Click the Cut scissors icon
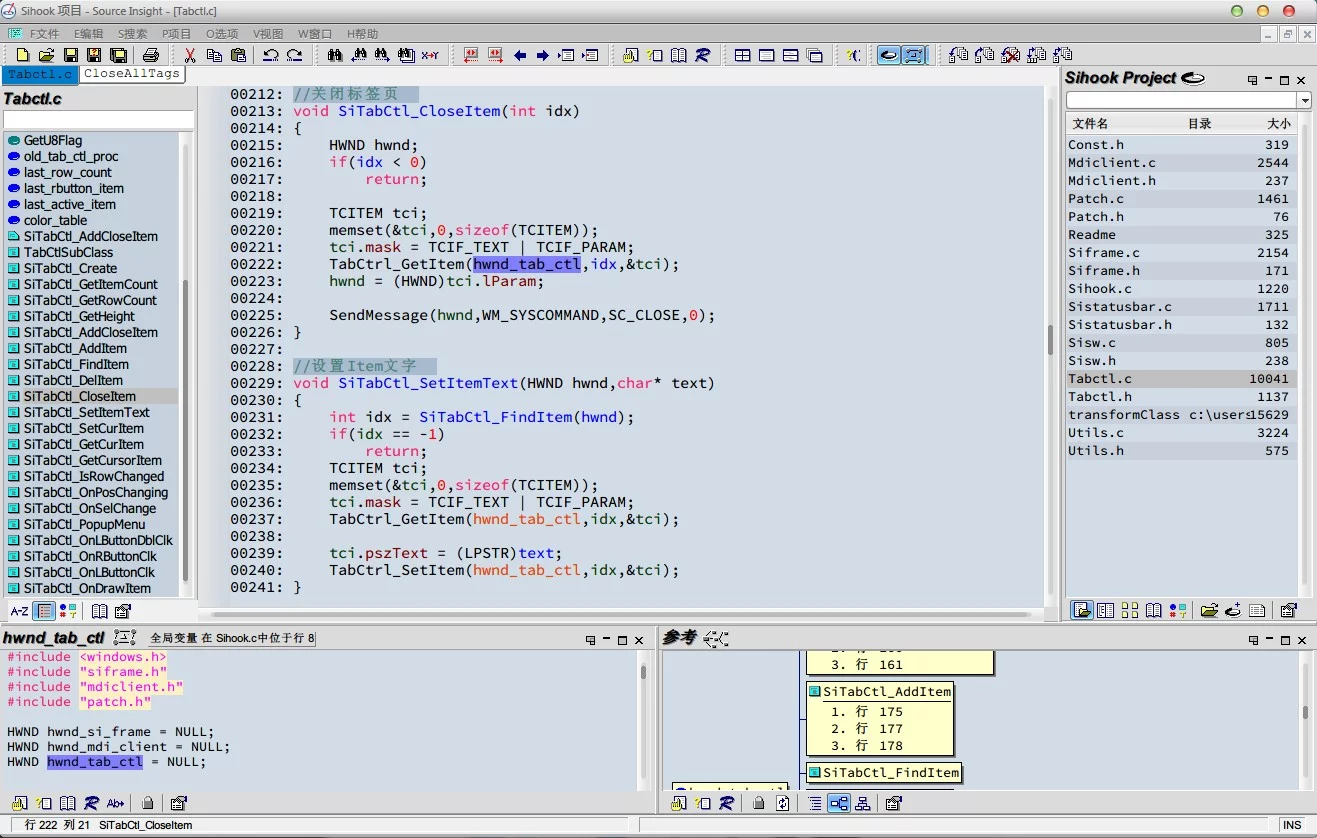This screenshot has width=1317, height=838. coord(190,56)
